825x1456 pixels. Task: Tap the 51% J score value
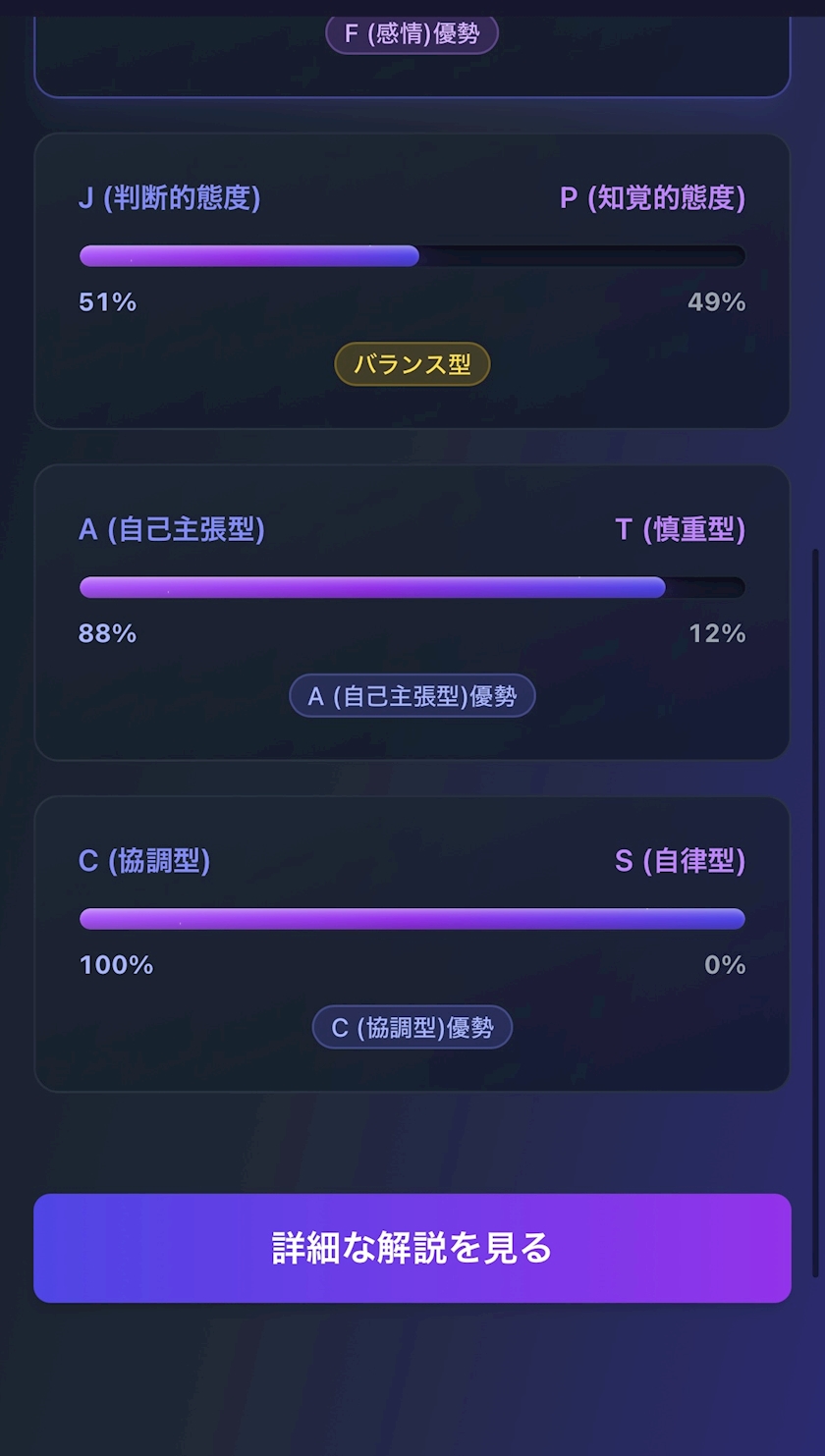pyautogui.click(x=108, y=302)
